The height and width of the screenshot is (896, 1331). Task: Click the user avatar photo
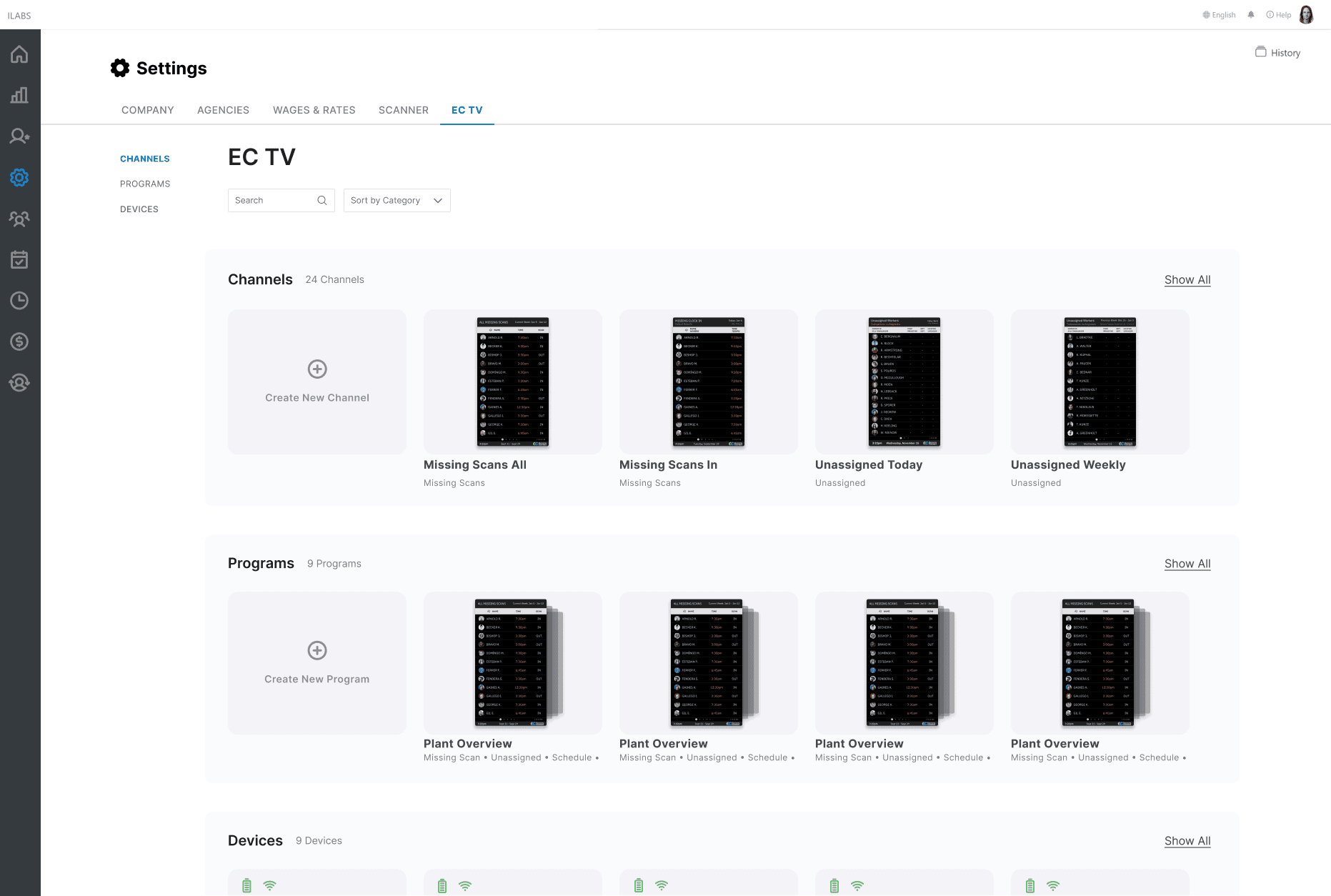[x=1306, y=14]
